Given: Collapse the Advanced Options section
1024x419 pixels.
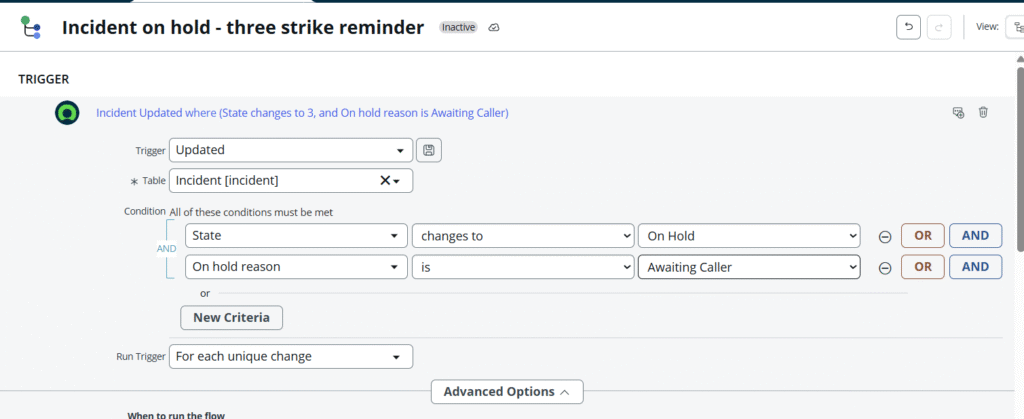Looking at the screenshot, I should click(506, 392).
